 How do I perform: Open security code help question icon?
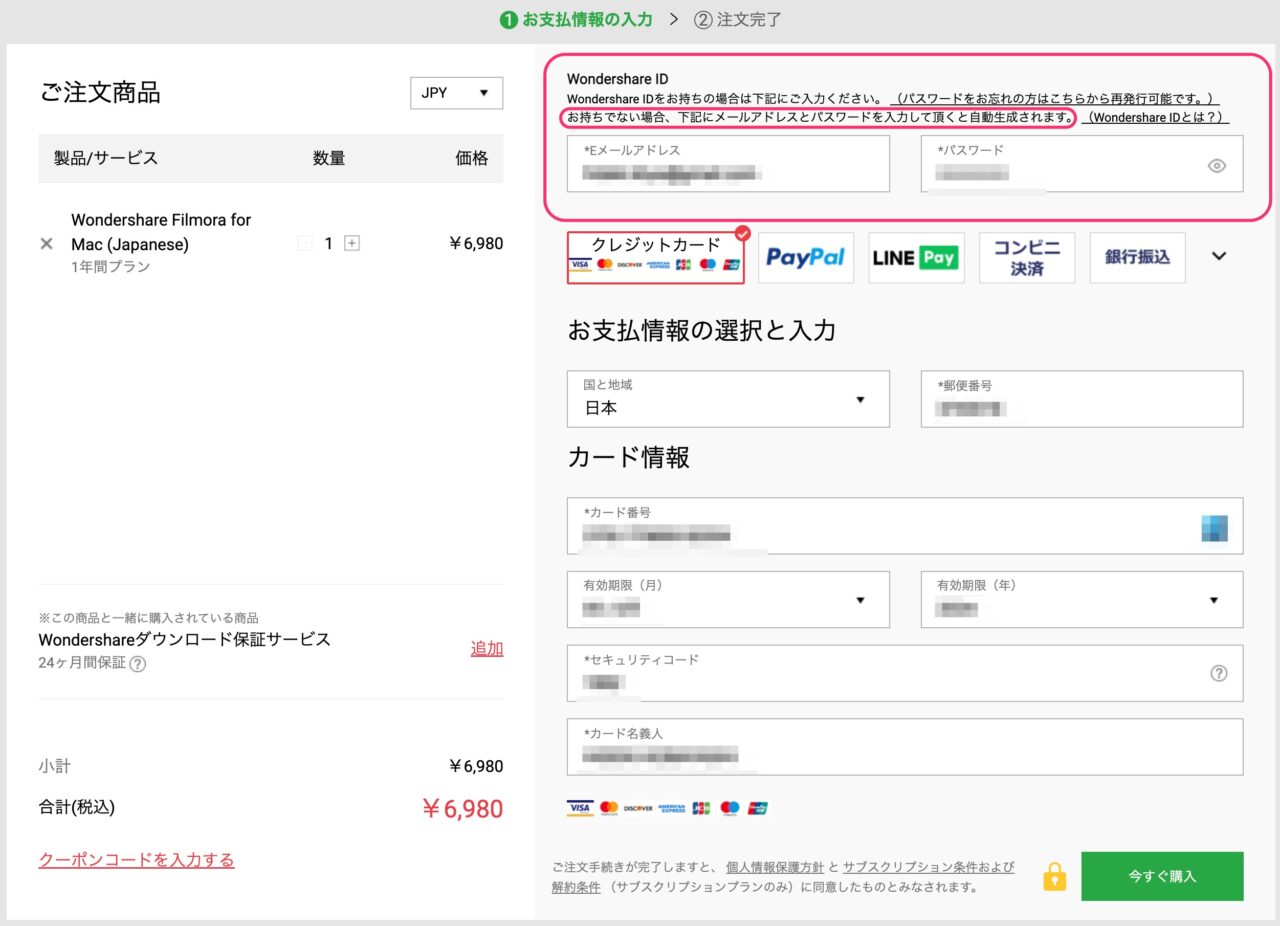(x=1219, y=673)
